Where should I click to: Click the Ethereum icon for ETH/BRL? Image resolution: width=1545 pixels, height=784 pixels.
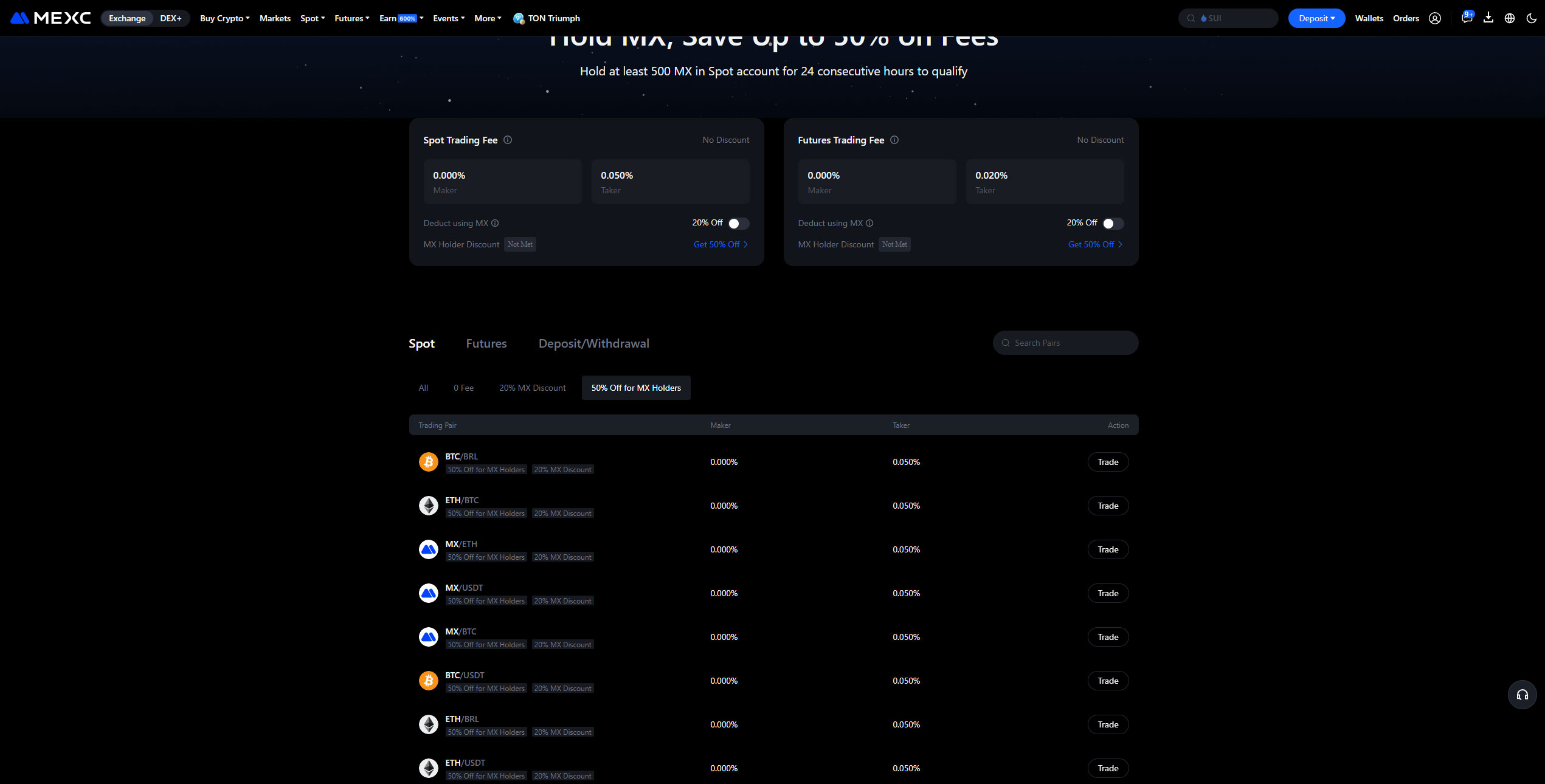429,724
